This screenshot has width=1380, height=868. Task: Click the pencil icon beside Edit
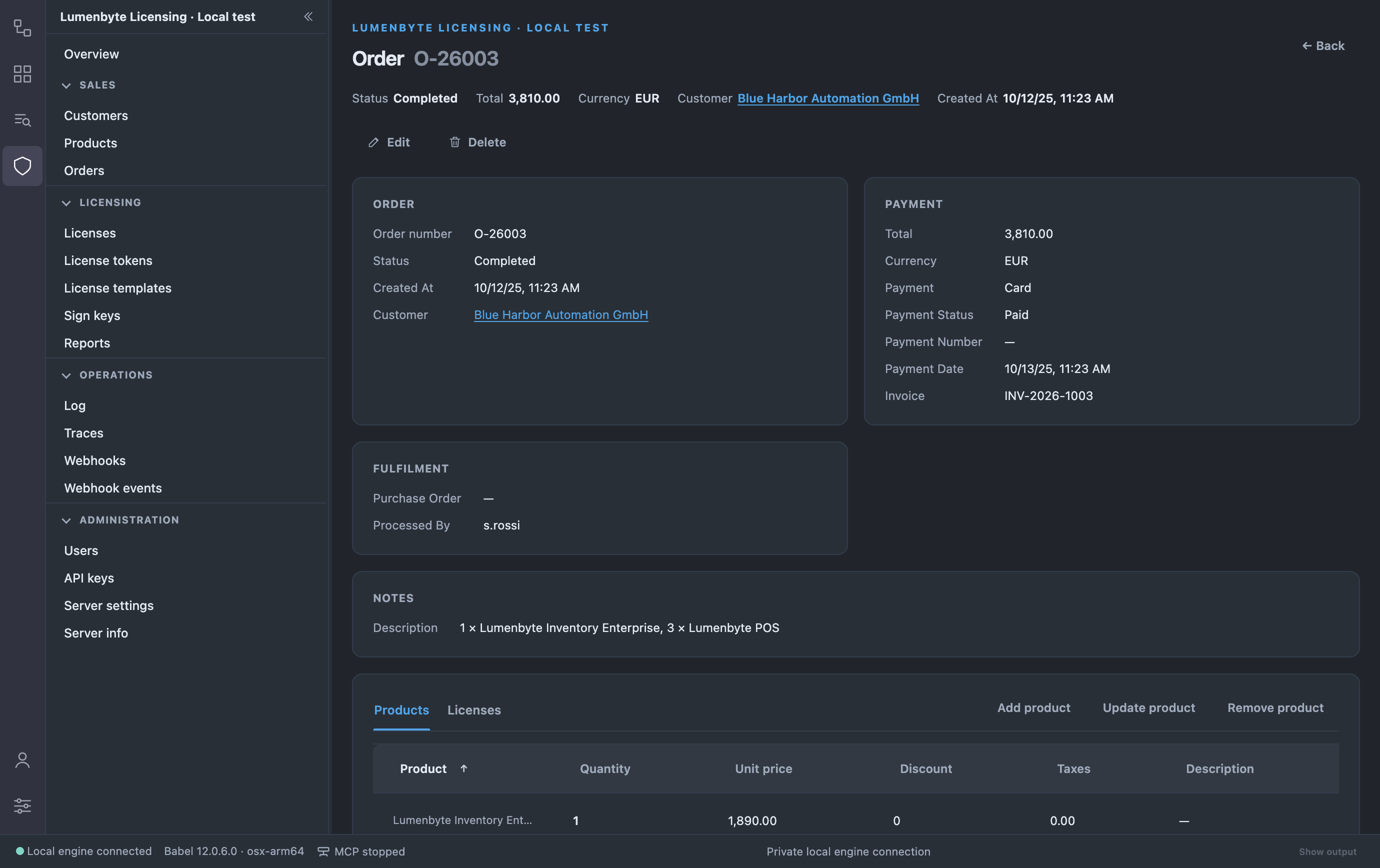pyautogui.click(x=373, y=142)
